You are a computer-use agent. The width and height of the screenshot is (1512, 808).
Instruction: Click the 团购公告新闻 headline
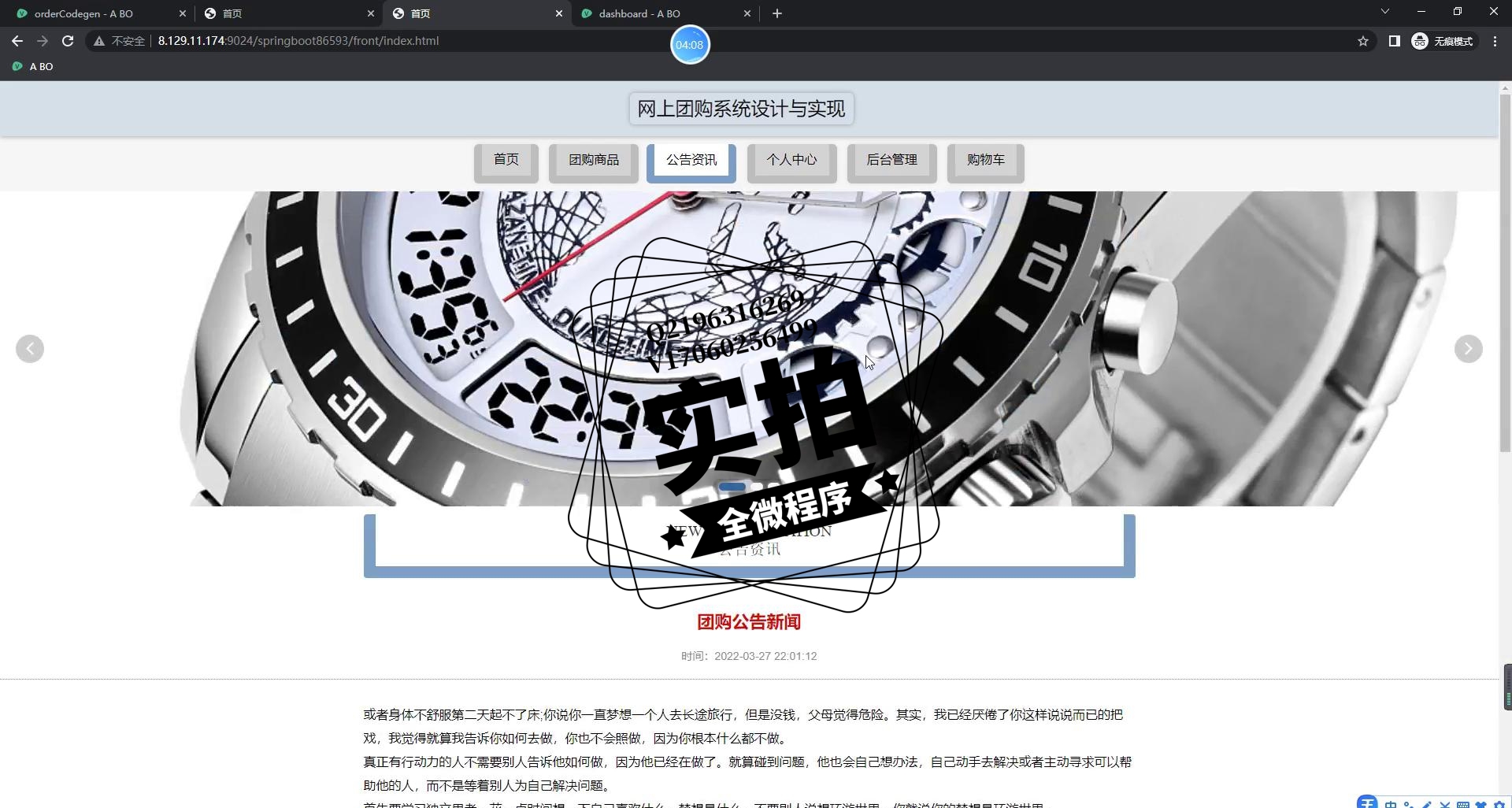pyautogui.click(x=749, y=622)
